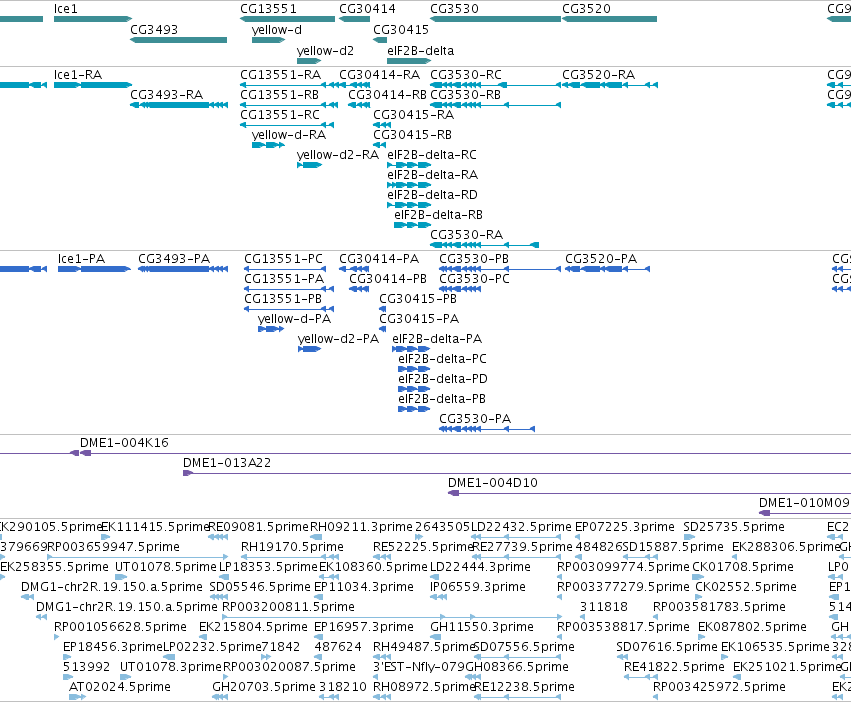Screen dimensions: 851x702
Task: Click transcript CG30414-RB
Action: pos(388,95)
